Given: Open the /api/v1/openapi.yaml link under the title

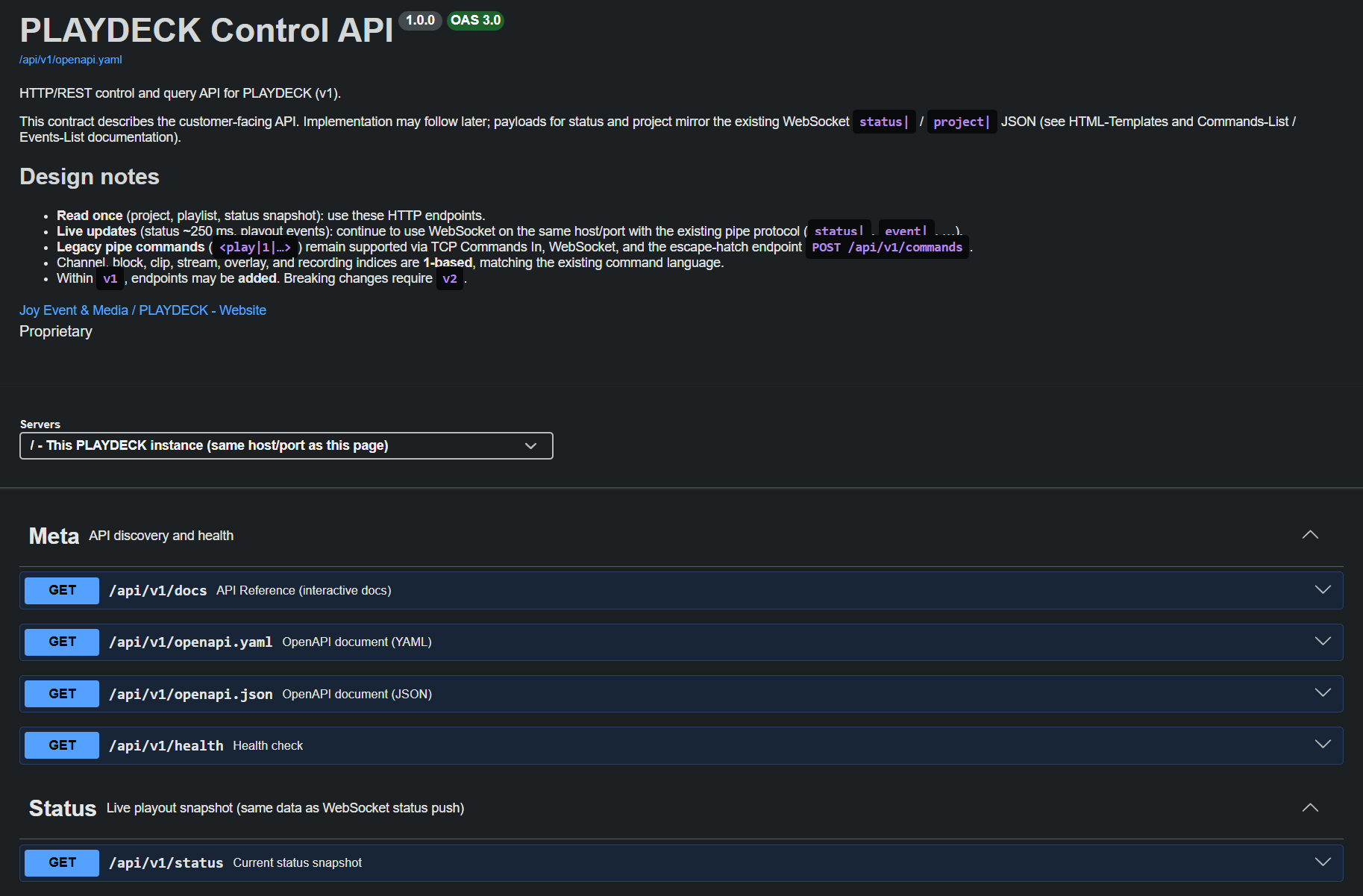Looking at the screenshot, I should [70, 60].
